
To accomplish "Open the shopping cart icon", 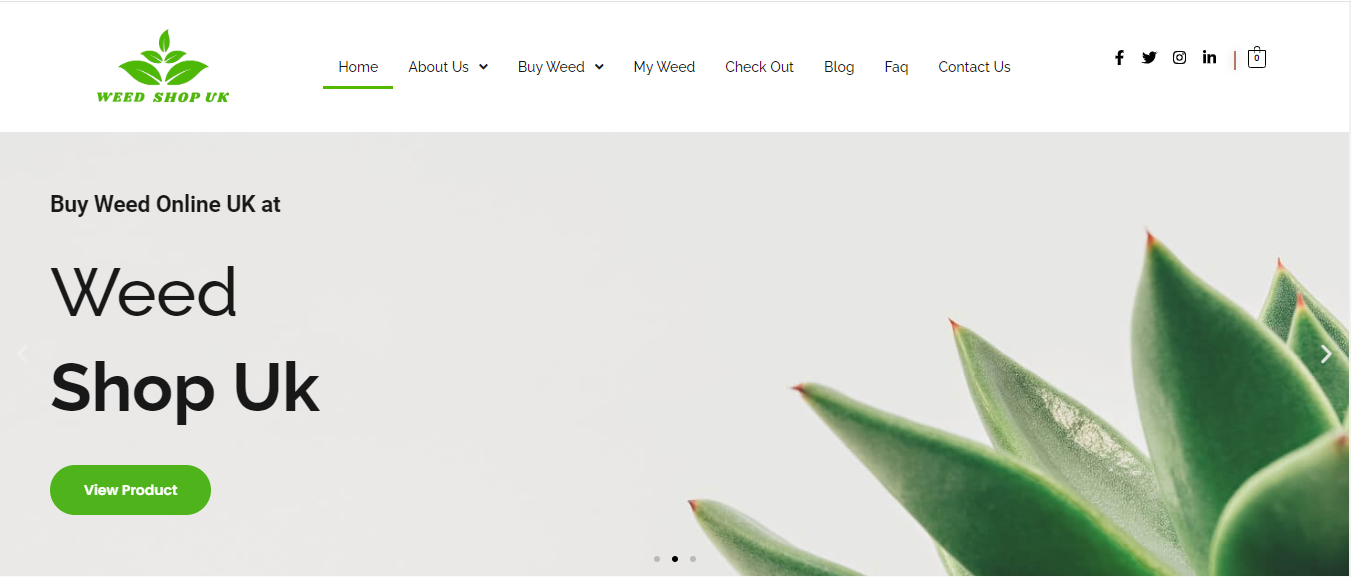I will point(1257,58).
